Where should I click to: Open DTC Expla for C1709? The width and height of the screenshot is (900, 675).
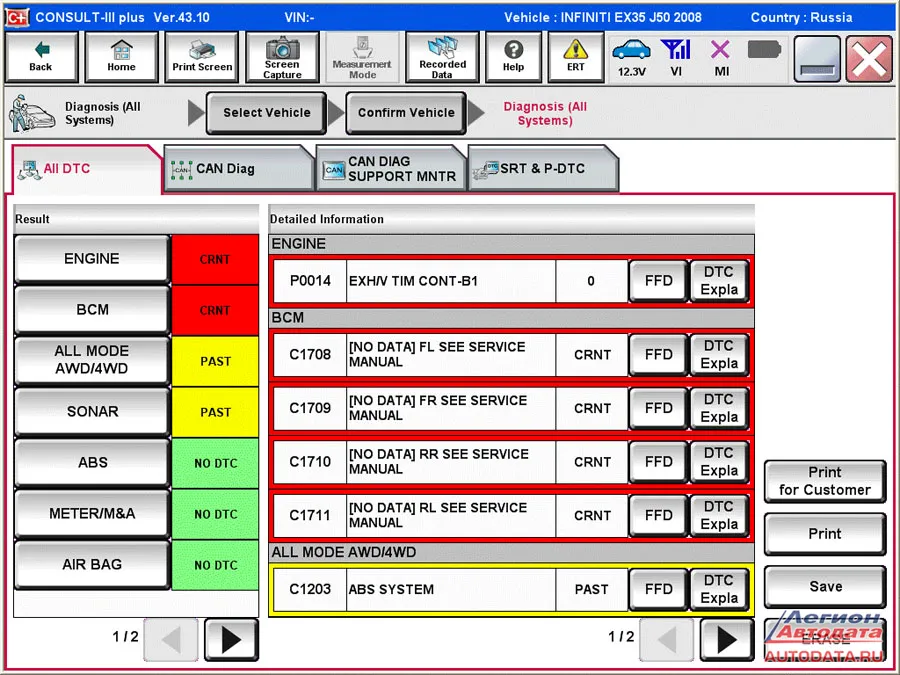tap(719, 409)
